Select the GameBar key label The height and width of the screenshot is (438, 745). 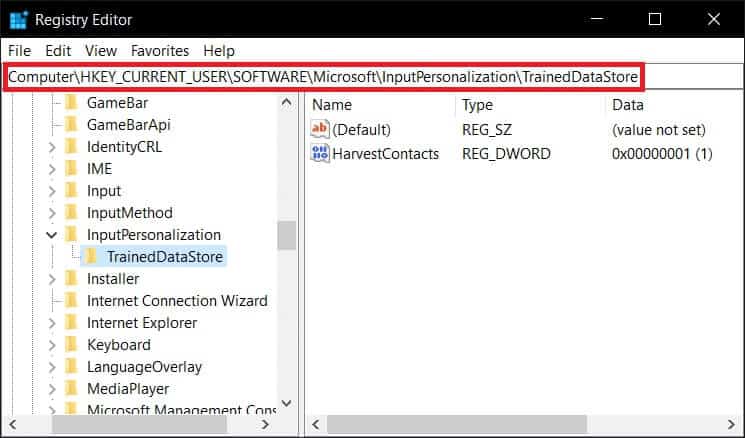(117, 103)
